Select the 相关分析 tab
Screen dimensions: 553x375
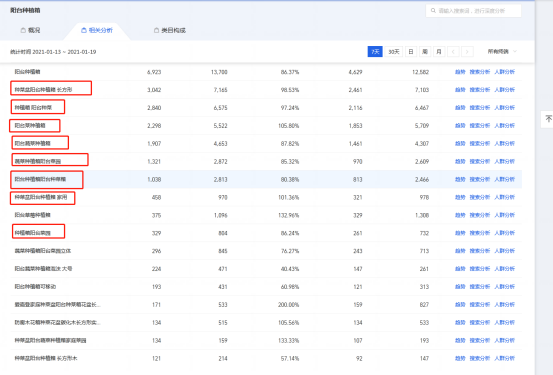coord(97,30)
